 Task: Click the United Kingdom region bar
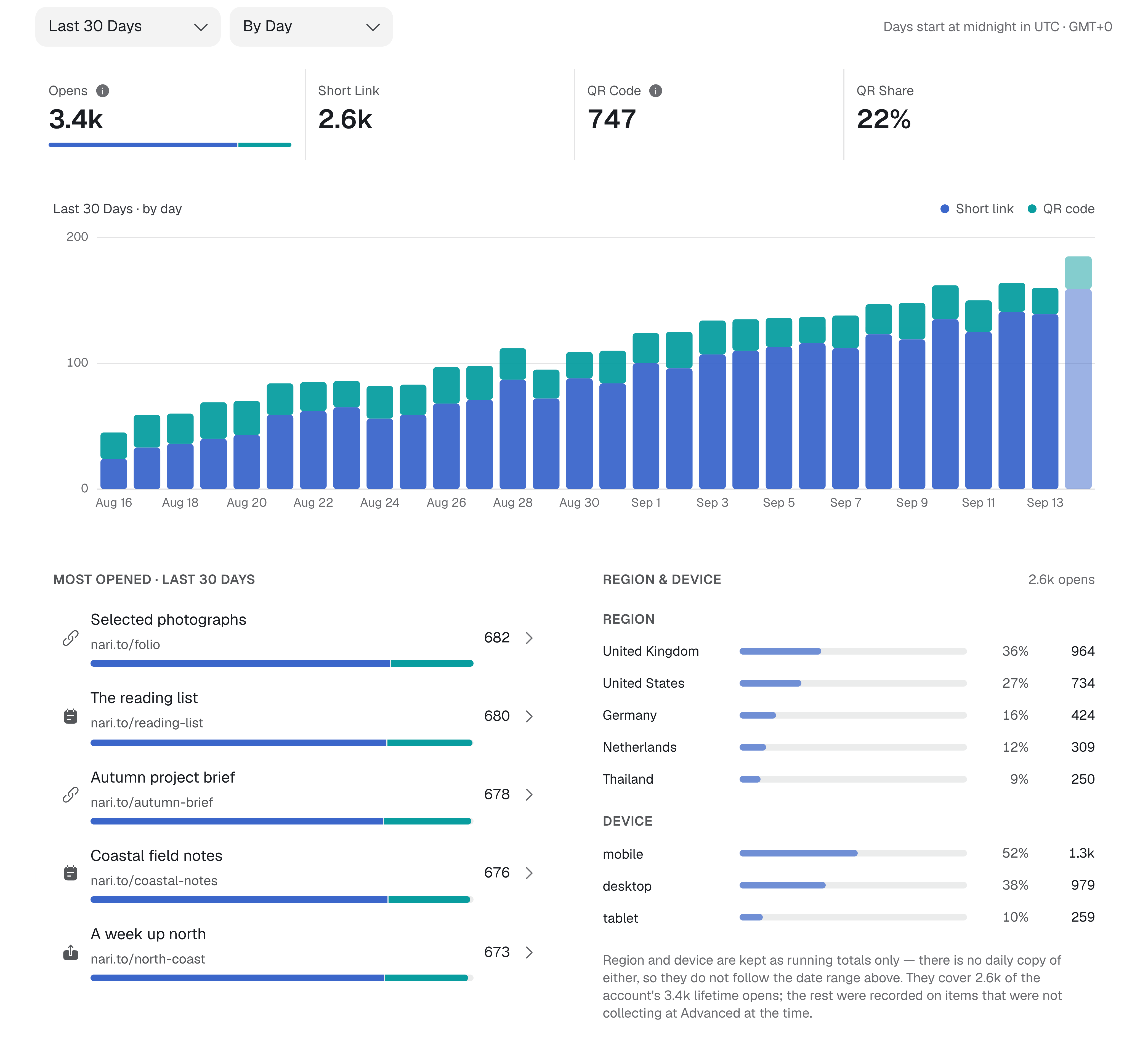click(x=853, y=651)
